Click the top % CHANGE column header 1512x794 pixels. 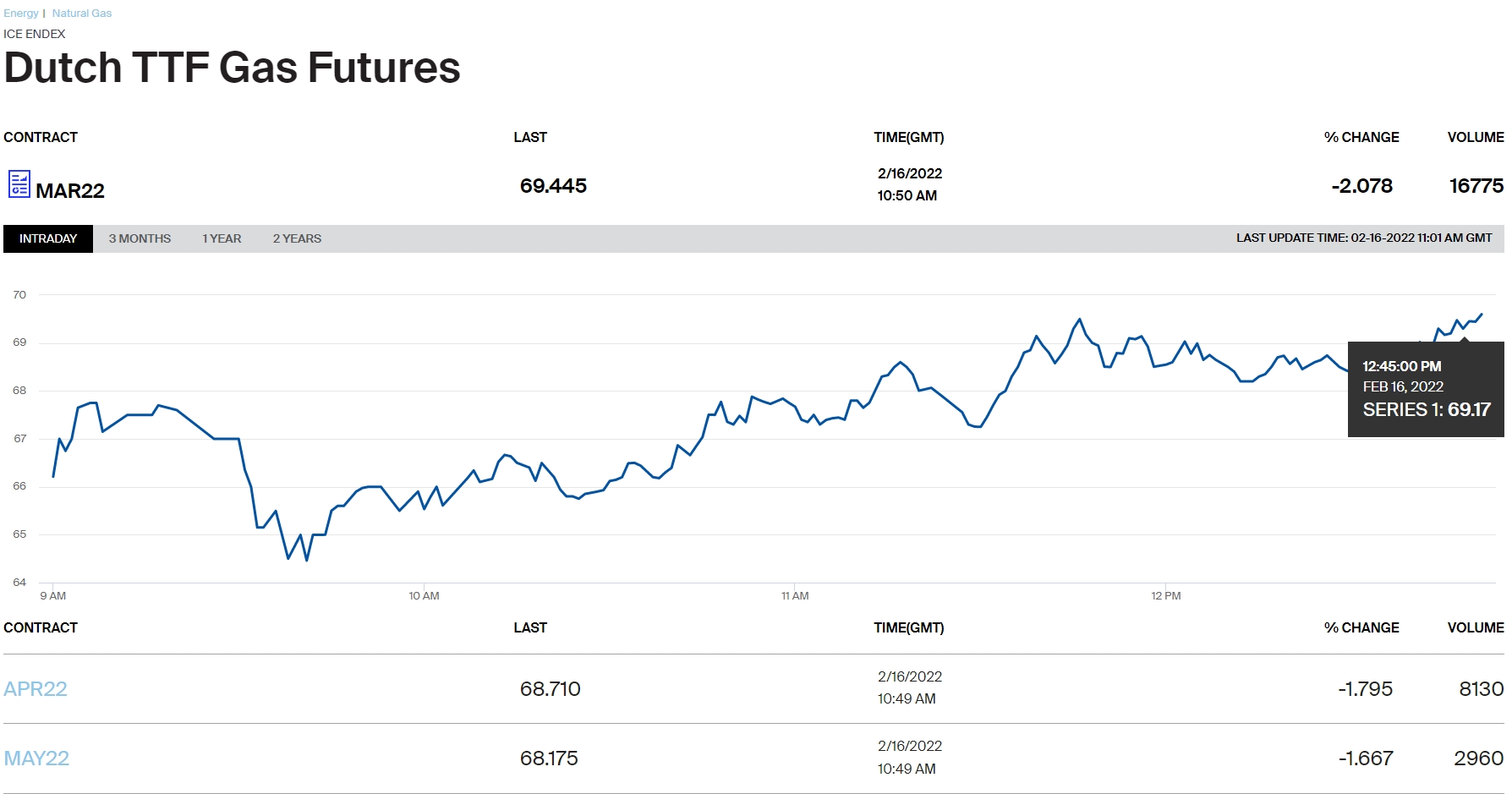(x=1361, y=137)
